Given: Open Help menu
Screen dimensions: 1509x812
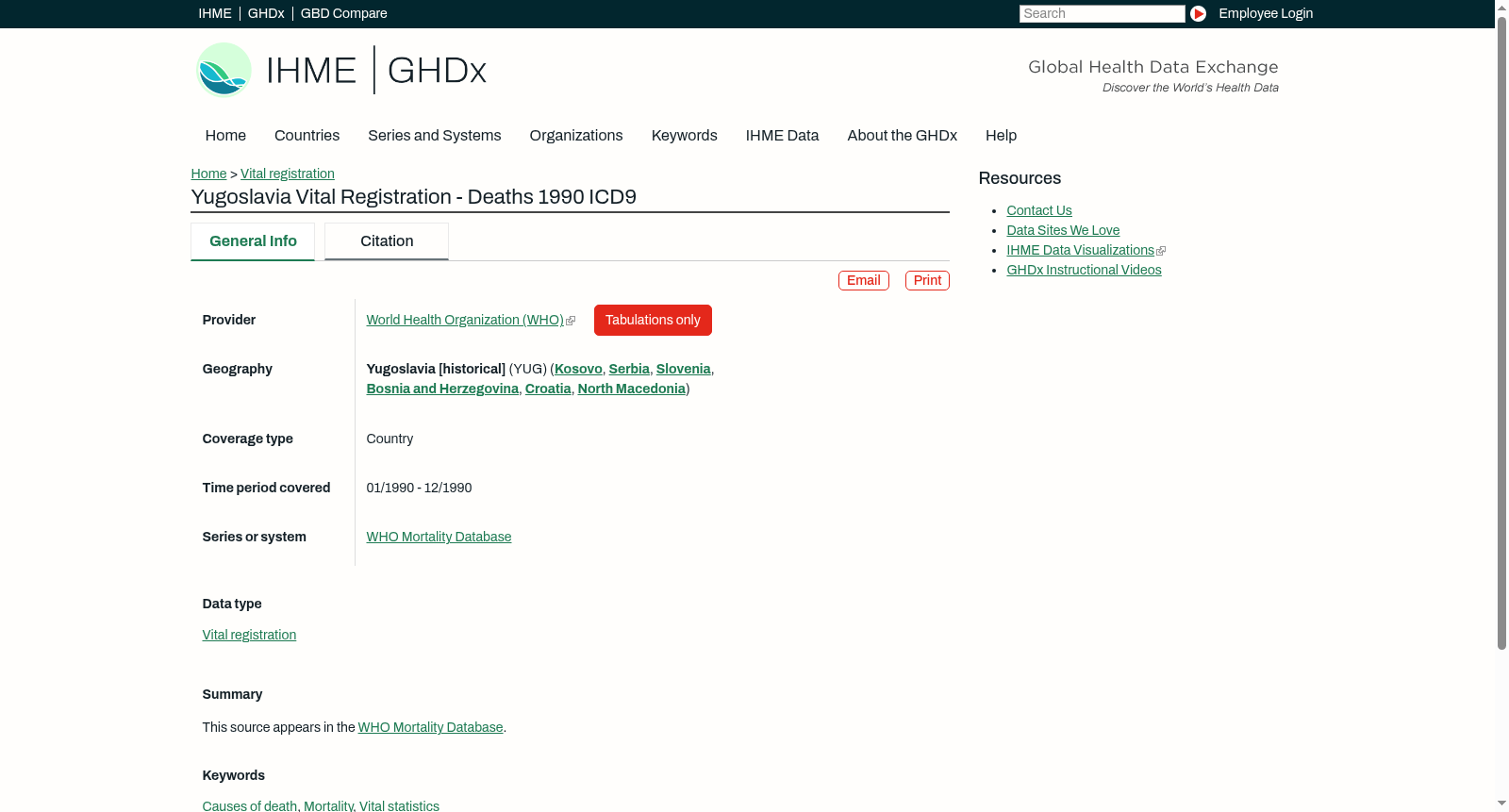Looking at the screenshot, I should [x=1001, y=136].
